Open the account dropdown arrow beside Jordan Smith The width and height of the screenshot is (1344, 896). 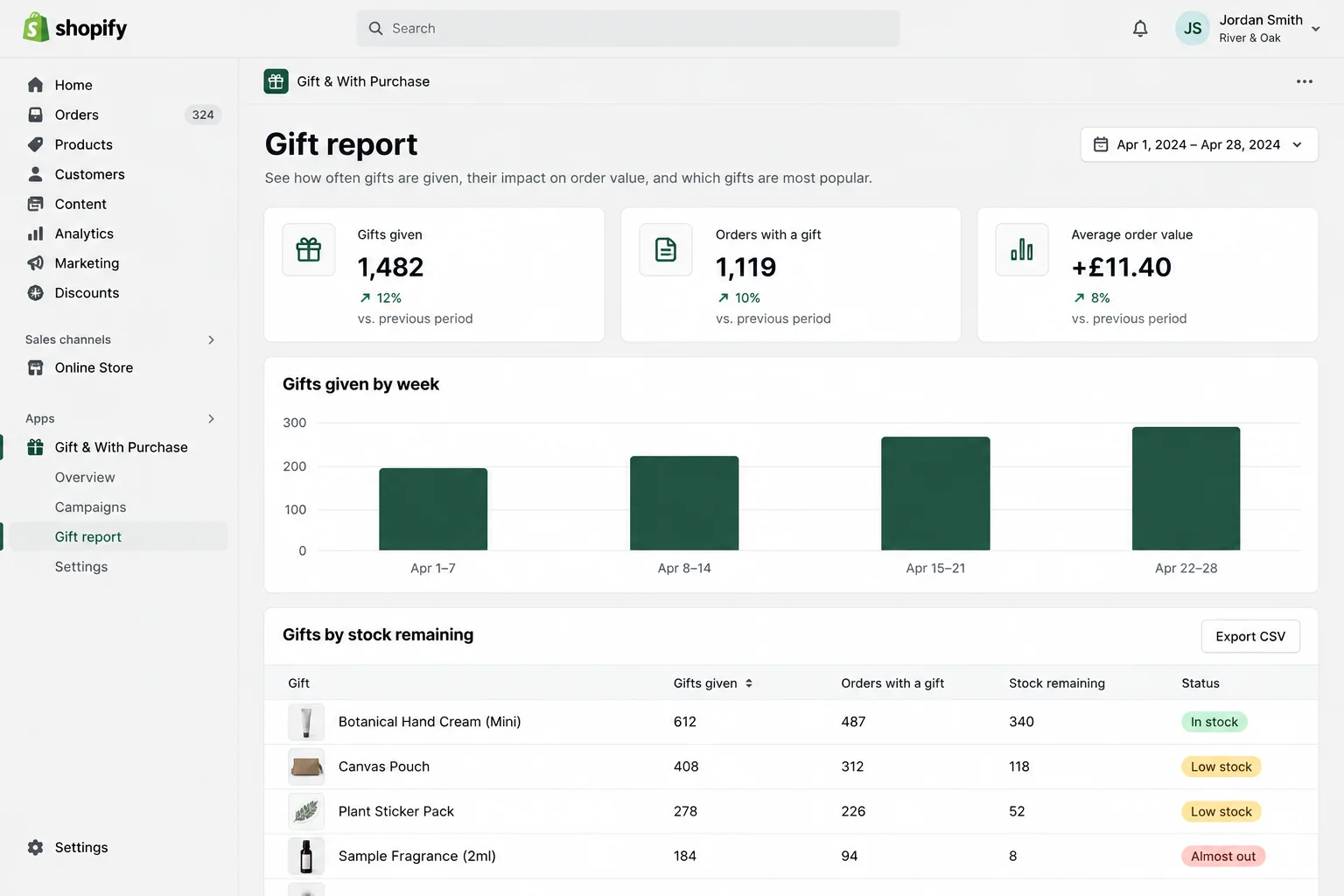pyautogui.click(x=1315, y=29)
